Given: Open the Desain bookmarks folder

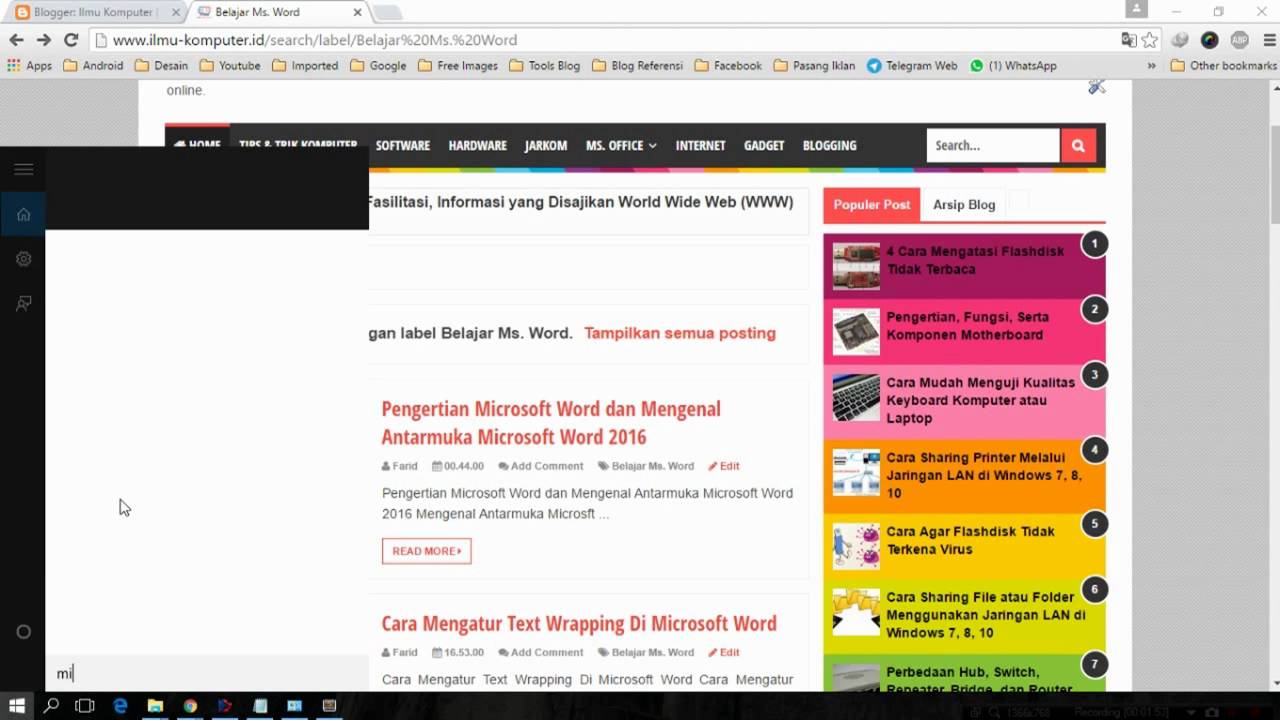Looking at the screenshot, I should [161, 66].
